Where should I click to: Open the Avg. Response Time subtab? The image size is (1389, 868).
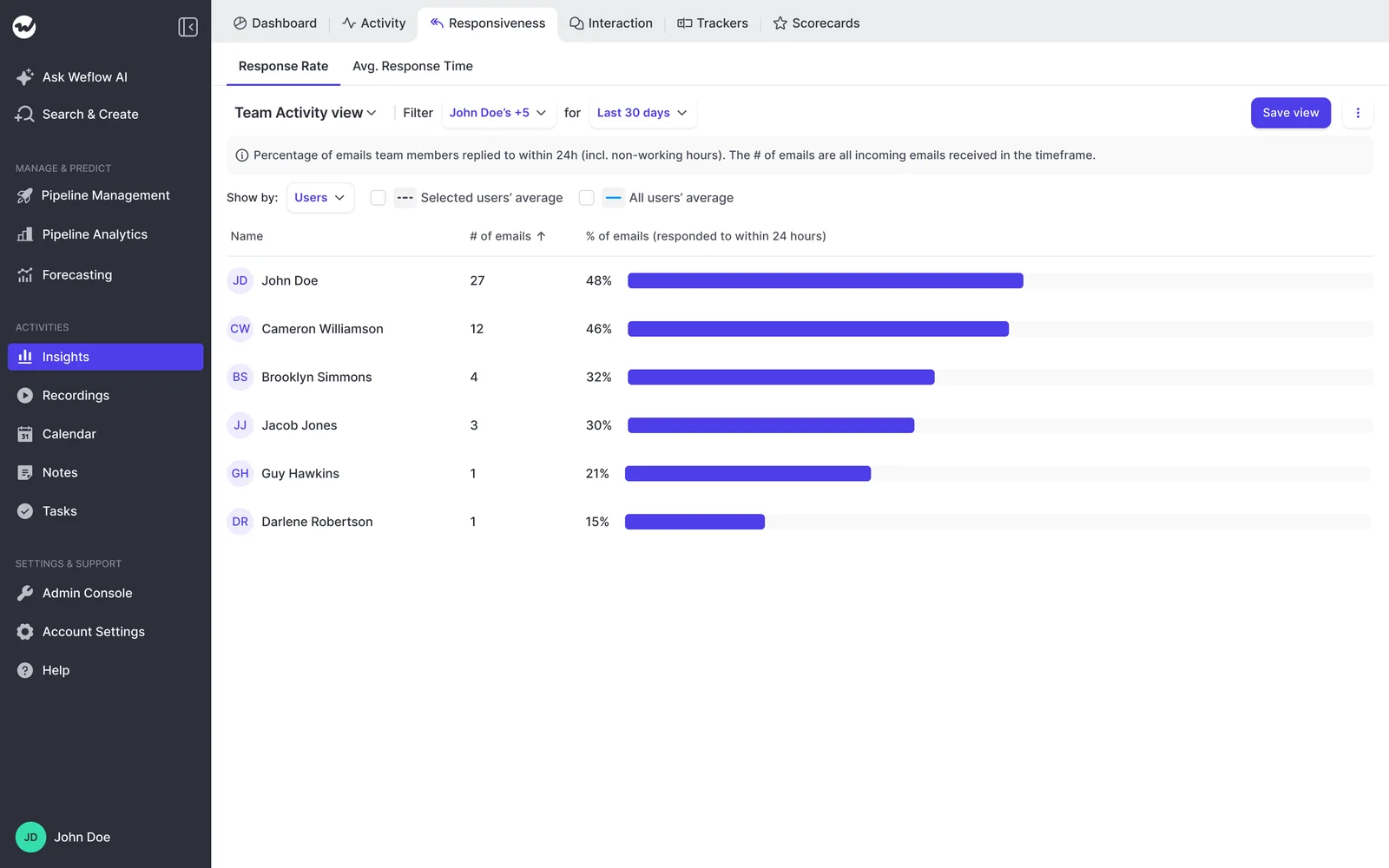412,66
